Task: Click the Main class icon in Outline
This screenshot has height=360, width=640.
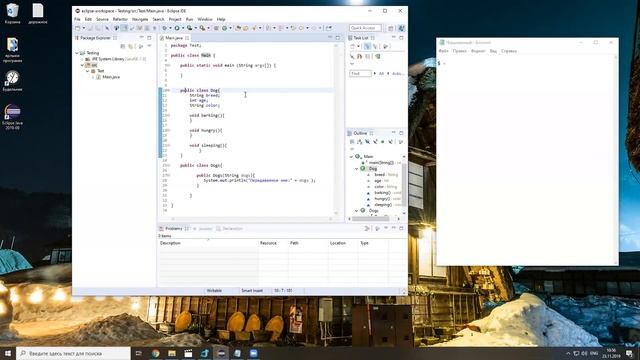Action: [x=358, y=156]
